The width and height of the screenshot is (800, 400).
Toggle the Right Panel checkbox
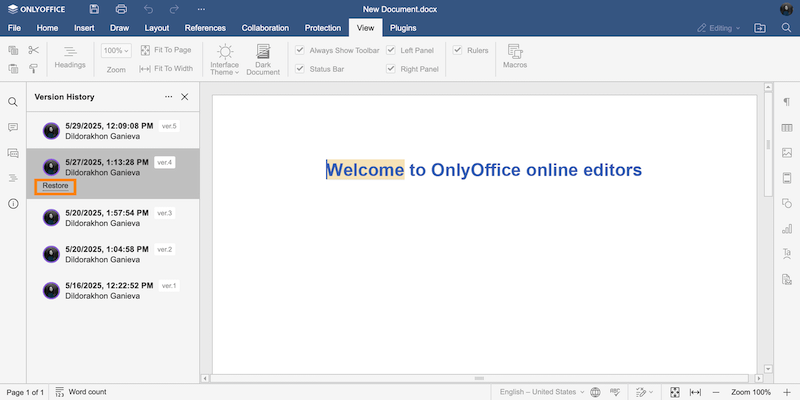coord(391,68)
